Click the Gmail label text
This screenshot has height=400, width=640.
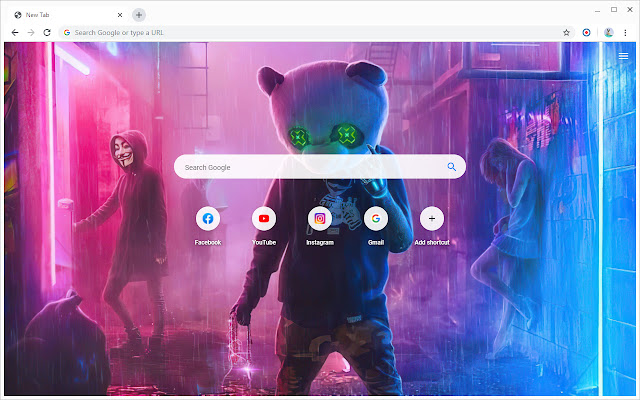pyautogui.click(x=376, y=242)
